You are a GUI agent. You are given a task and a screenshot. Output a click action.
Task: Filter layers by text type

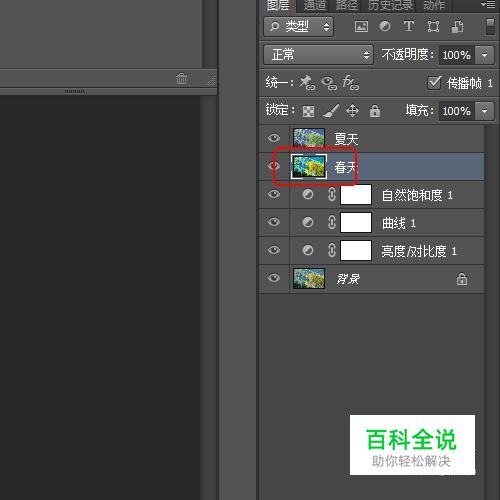[x=409, y=26]
